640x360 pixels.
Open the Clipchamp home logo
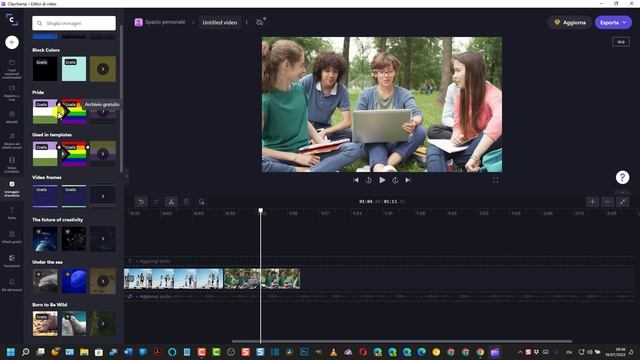[11, 19]
